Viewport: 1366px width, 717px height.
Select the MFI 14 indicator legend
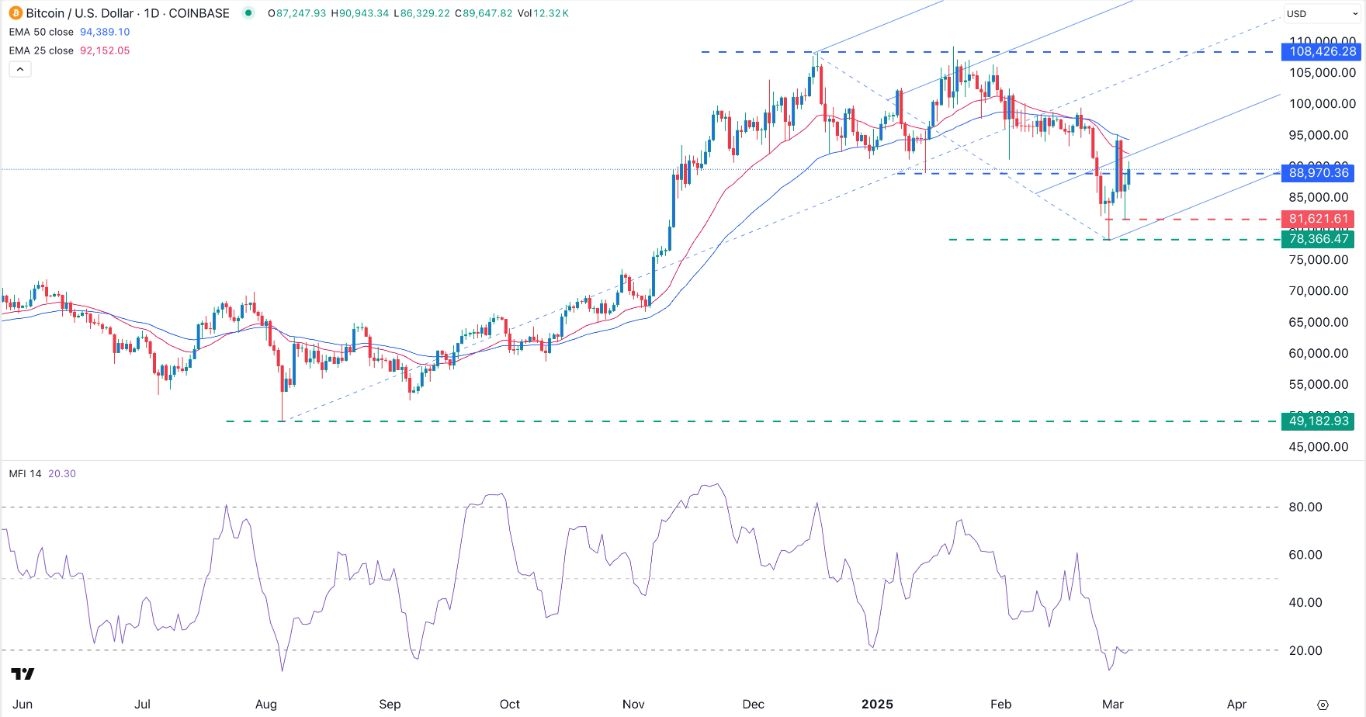coord(25,473)
